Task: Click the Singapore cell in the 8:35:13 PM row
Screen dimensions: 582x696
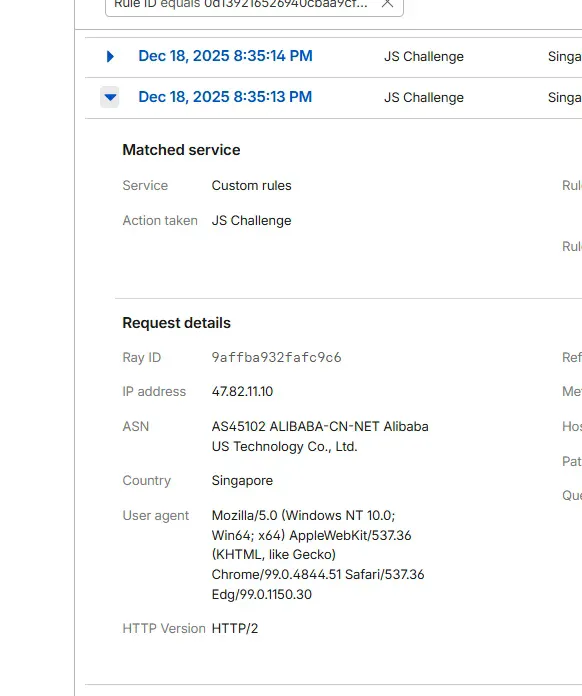Action: [565, 97]
